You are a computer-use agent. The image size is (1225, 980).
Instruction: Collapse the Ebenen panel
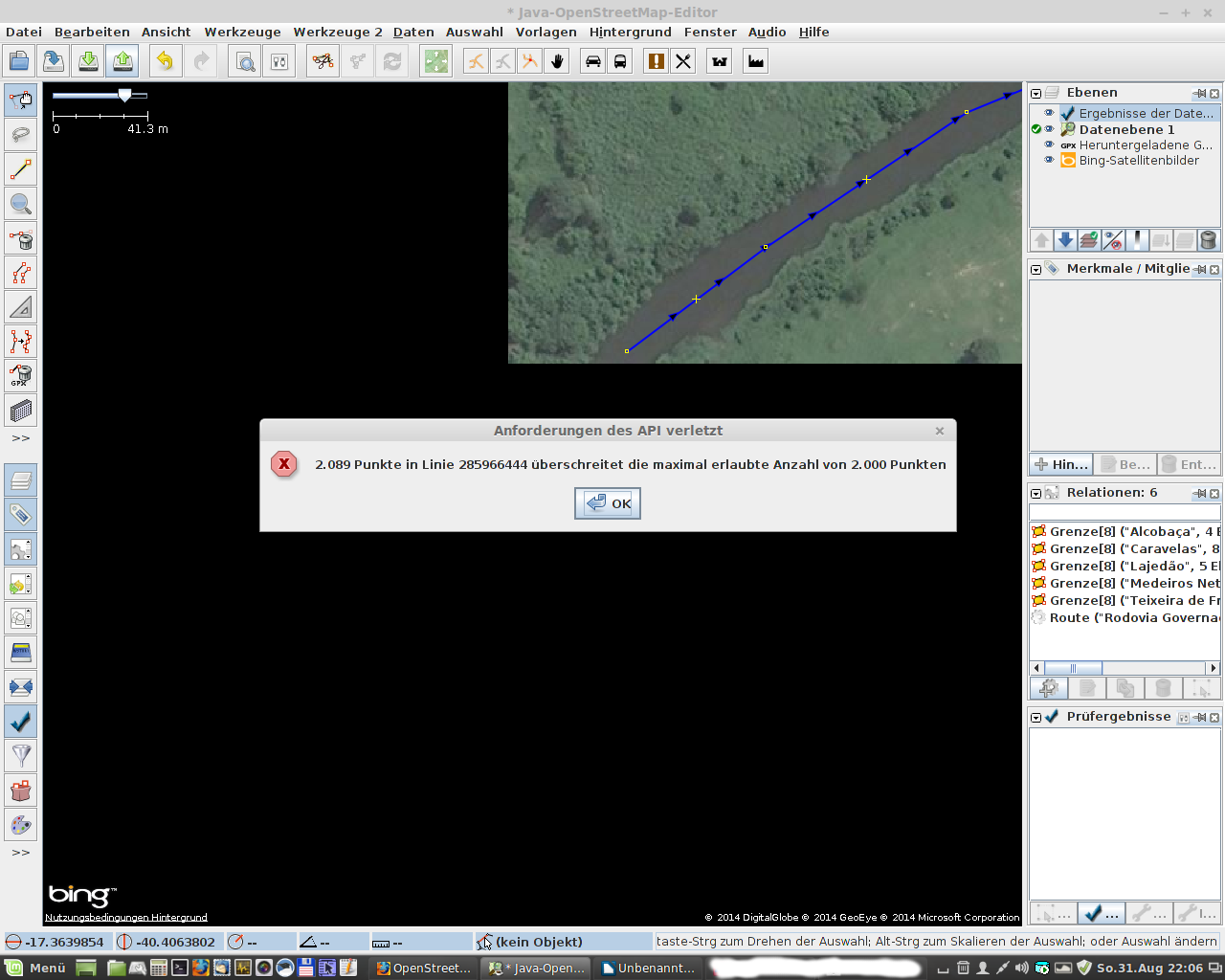point(1036,94)
